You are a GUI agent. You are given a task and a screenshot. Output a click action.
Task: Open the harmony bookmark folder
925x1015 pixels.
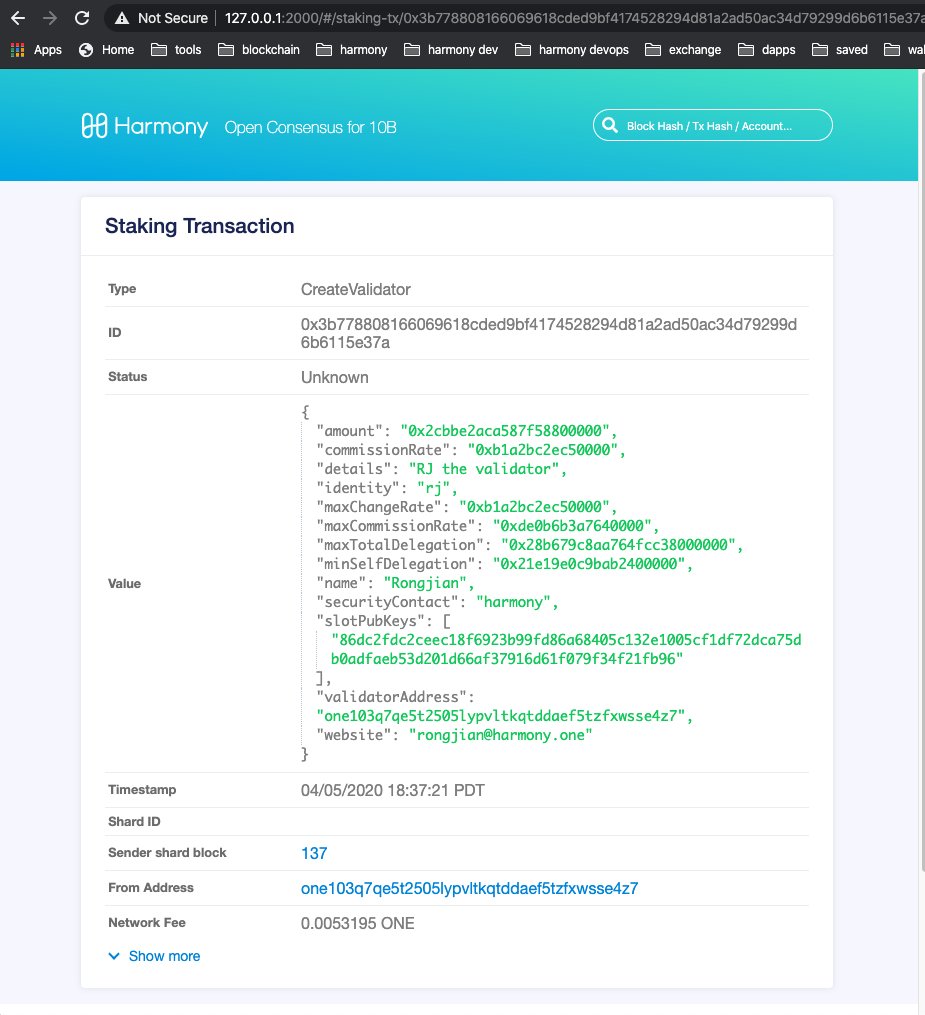coord(351,50)
